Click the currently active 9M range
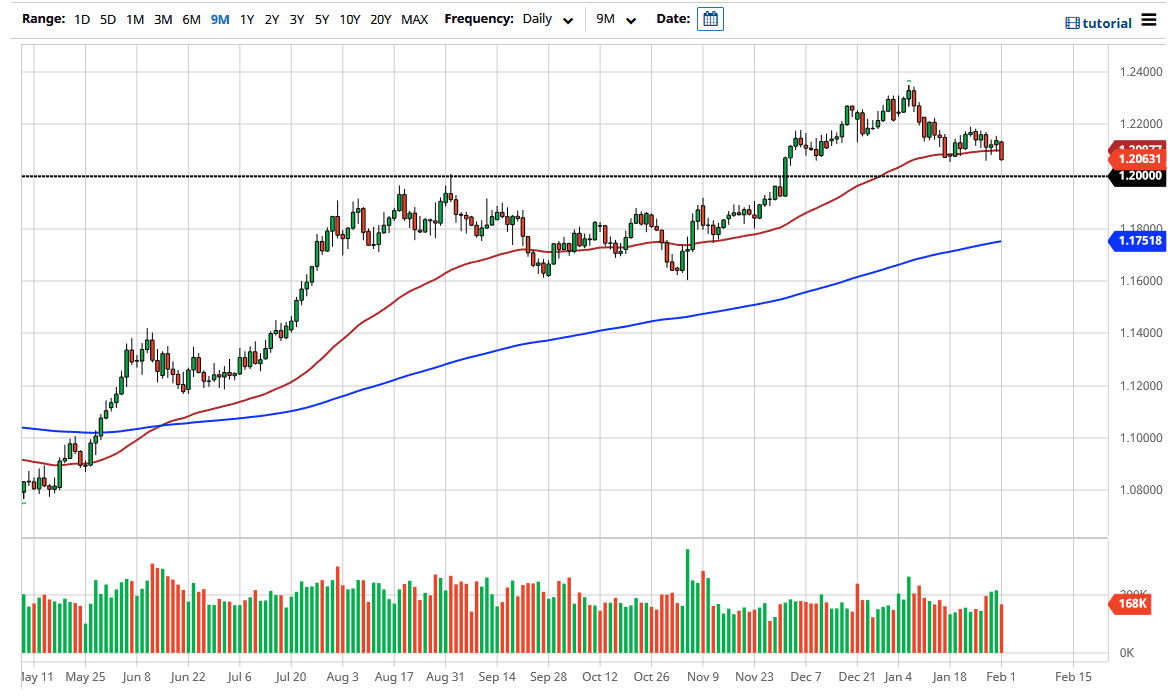 pyautogui.click(x=218, y=19)
